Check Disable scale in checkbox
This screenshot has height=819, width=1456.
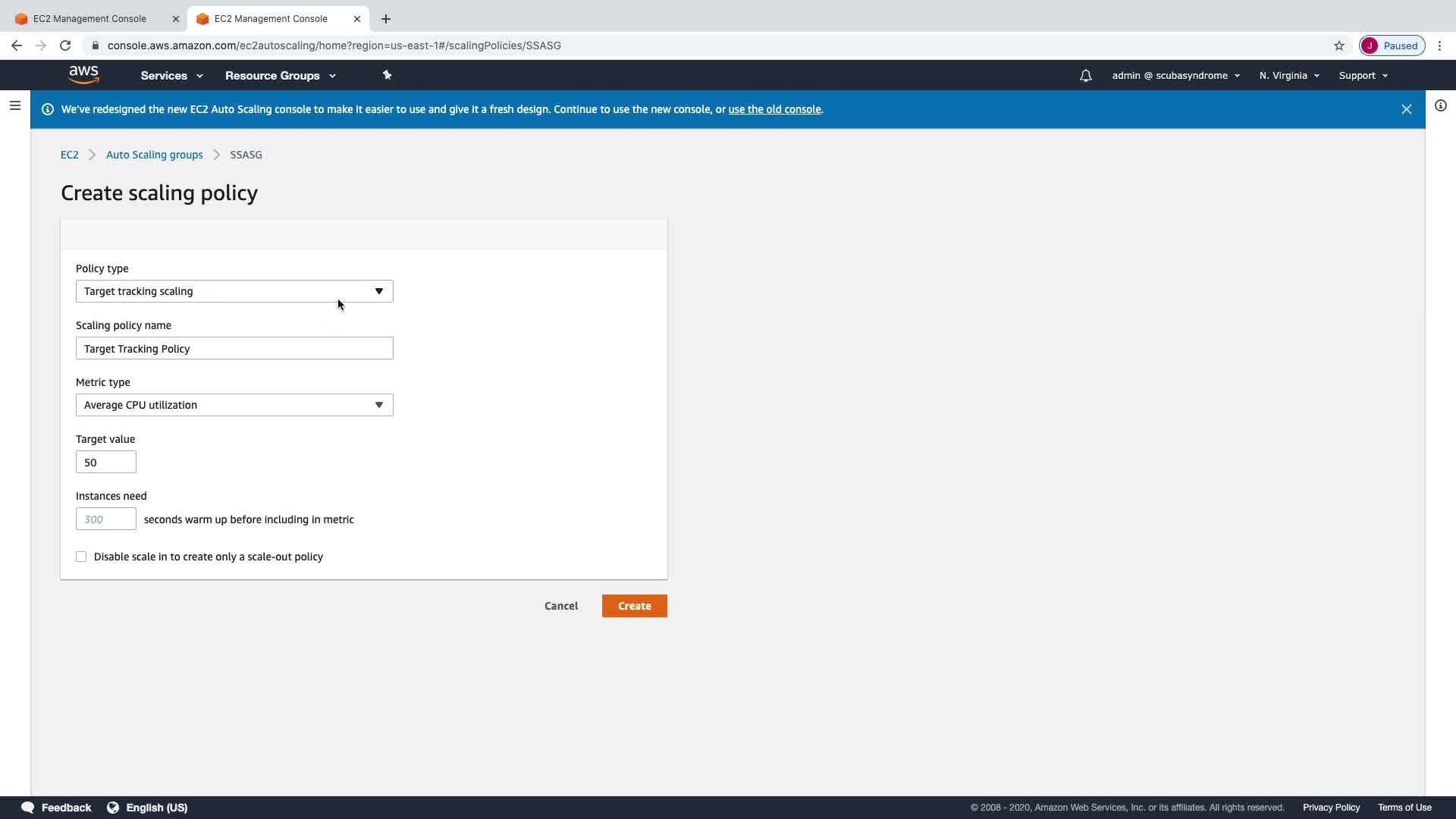81,557
